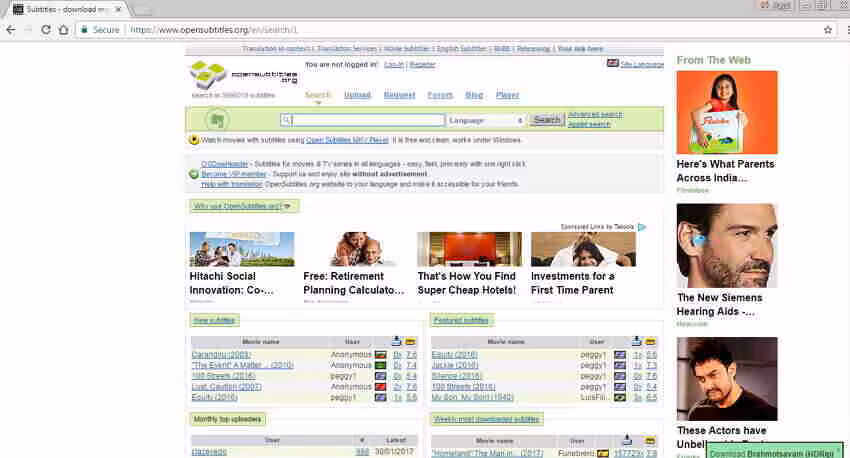Screen dimensions: 850x458
Task: Open Lust, Caution (2007) subtitle entry
Action: 226,386
